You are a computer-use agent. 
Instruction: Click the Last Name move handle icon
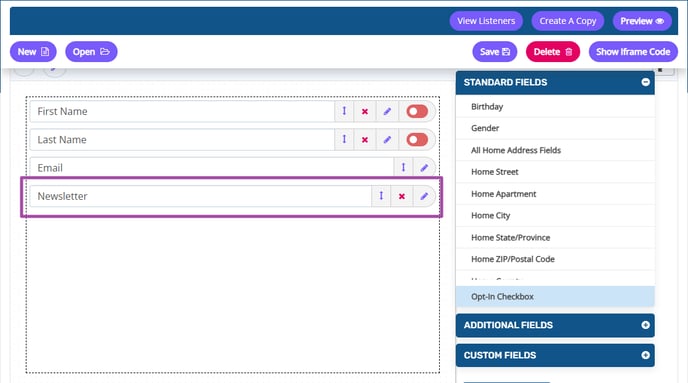click(344, 140)
